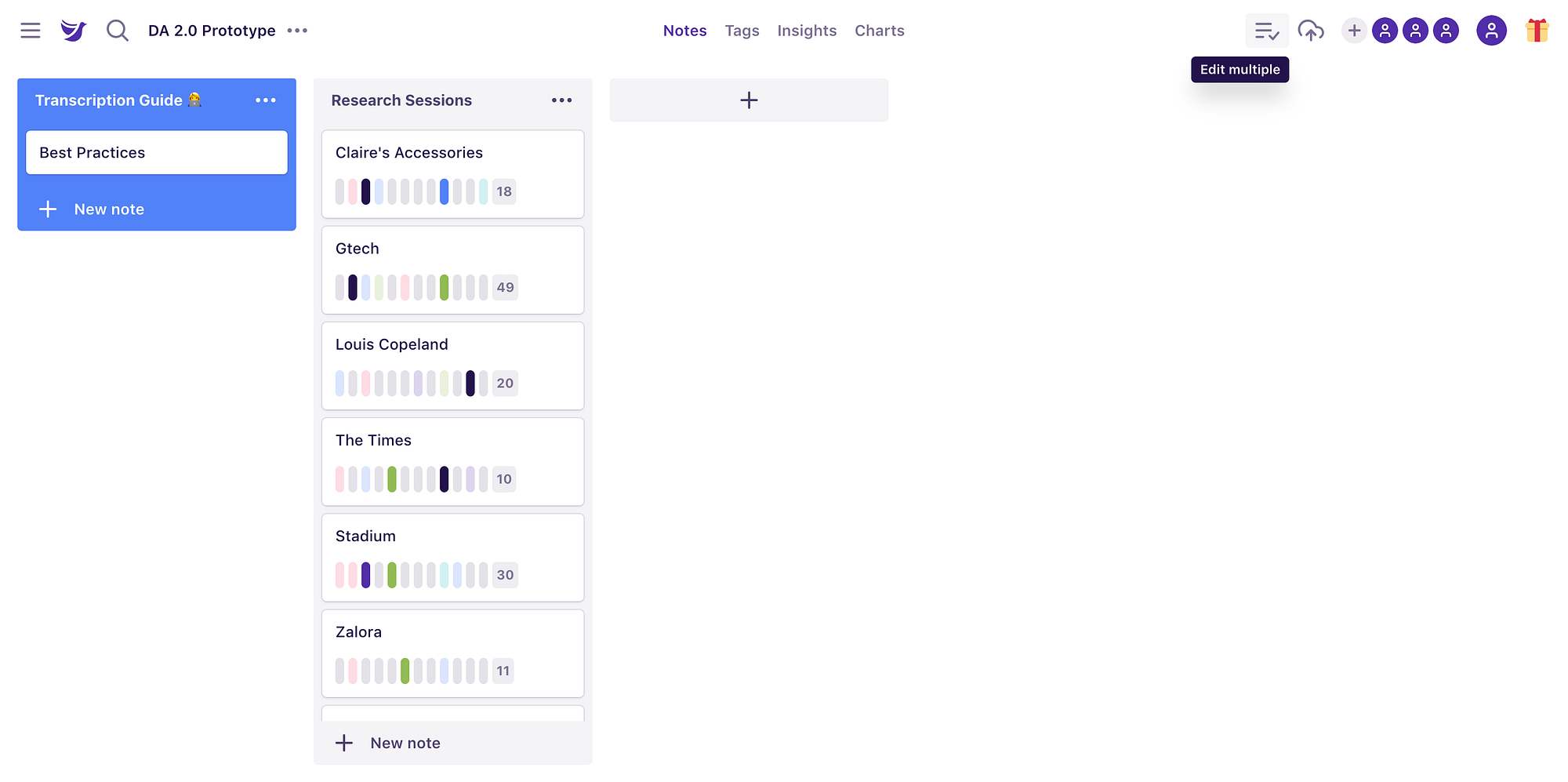Click the plus icon to add a member
The image size is (1568, 782).
point(1354,31)
